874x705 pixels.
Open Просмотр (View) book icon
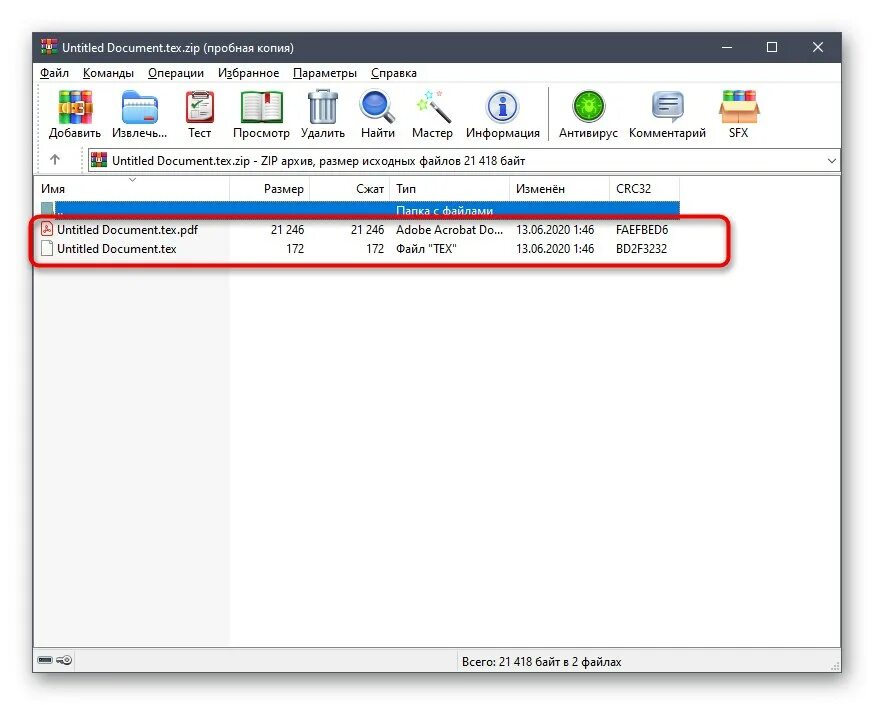tap(261, 108)
